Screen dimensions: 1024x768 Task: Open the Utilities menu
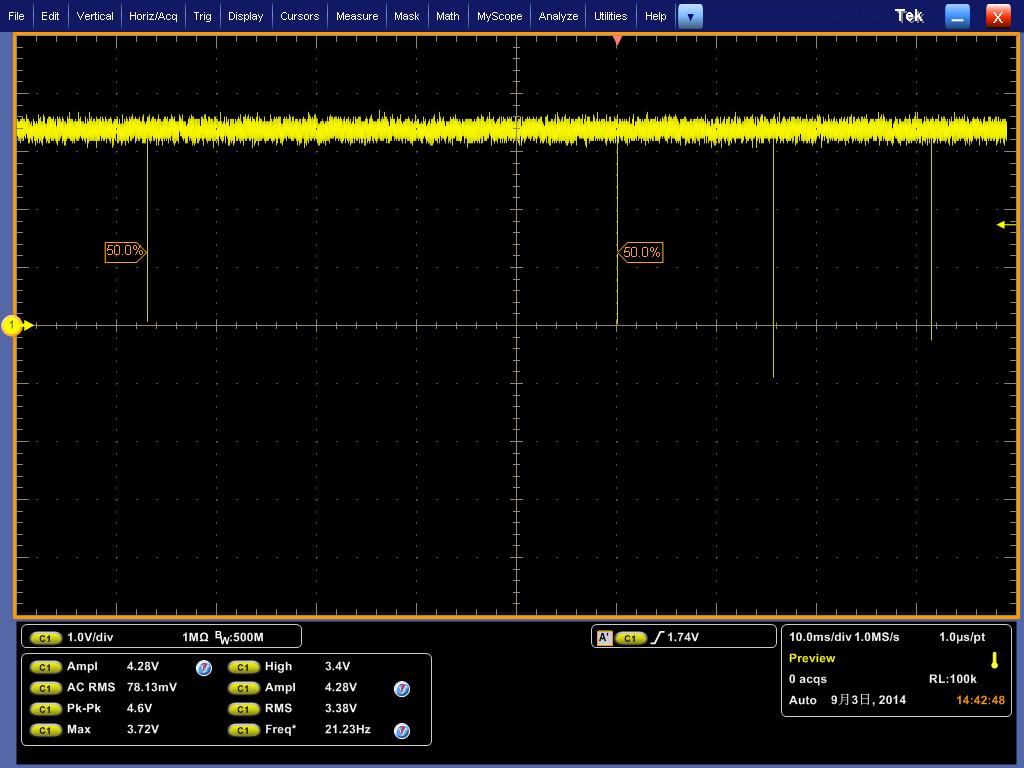[611, 16]
